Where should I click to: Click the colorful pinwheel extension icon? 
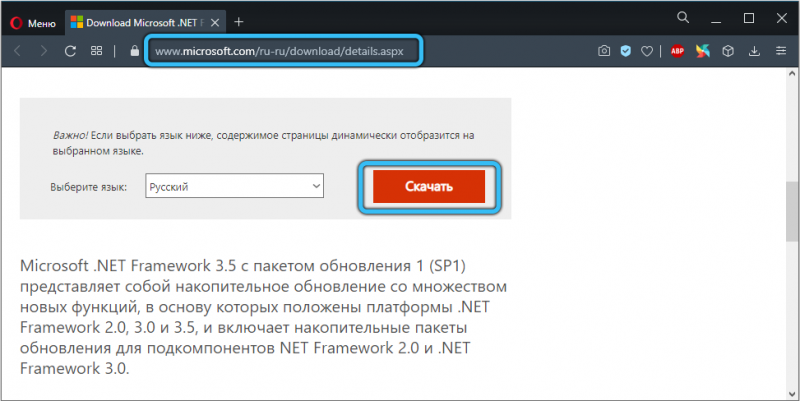[x=703, y=51]
